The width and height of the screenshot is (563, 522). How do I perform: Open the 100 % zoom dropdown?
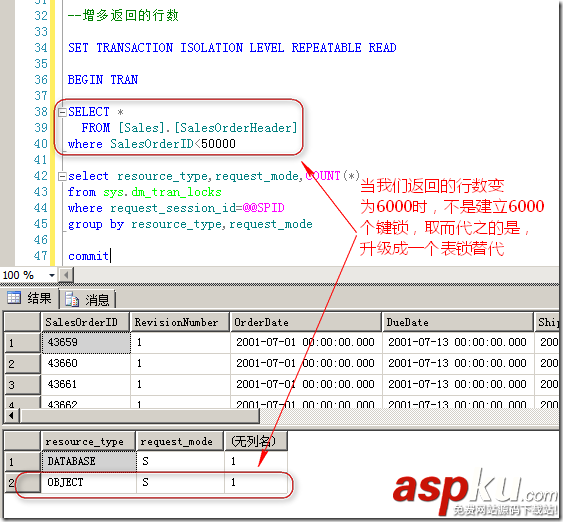tap(52, 275)
